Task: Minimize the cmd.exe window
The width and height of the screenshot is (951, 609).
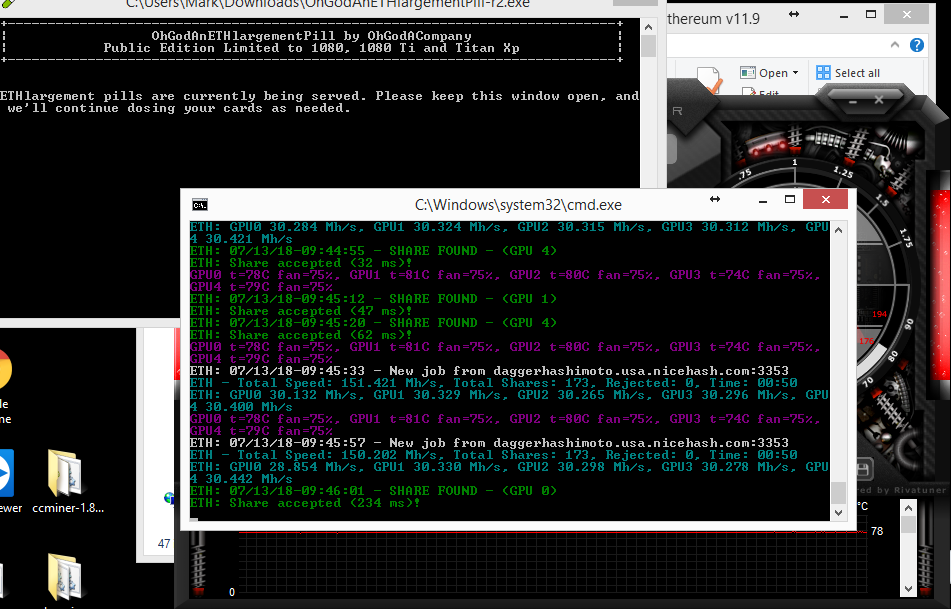Action: click(x=763, y=200)
